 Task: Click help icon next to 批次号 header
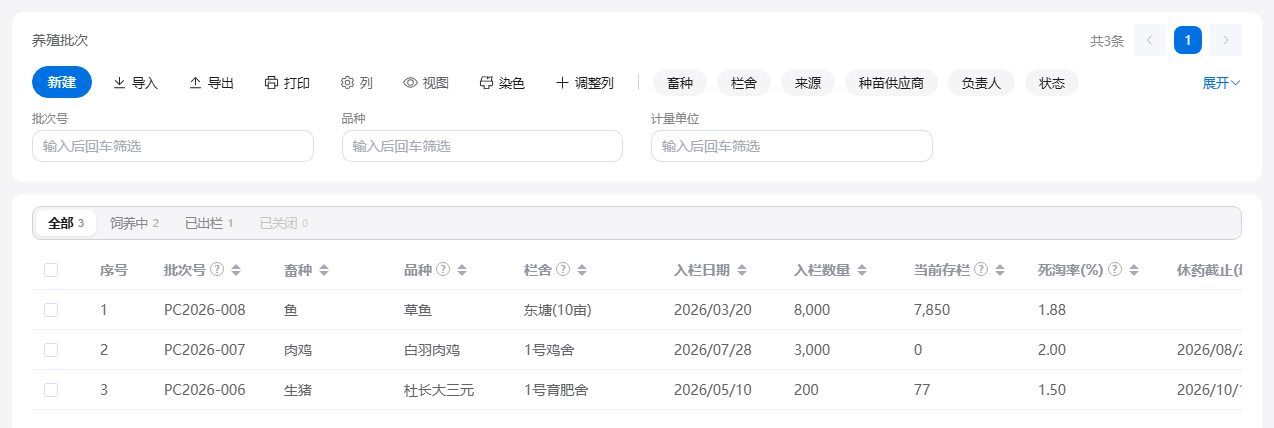pos(217,270)
